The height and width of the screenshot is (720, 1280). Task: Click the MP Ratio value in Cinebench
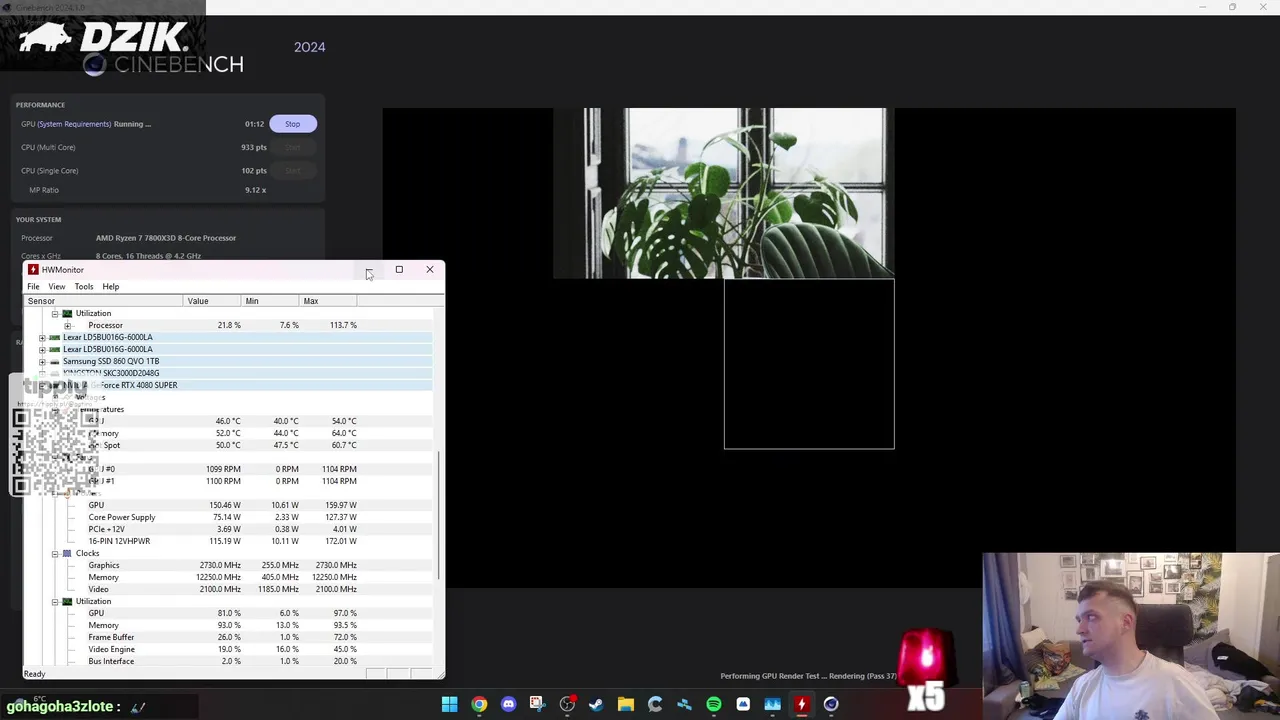(255, 190)
